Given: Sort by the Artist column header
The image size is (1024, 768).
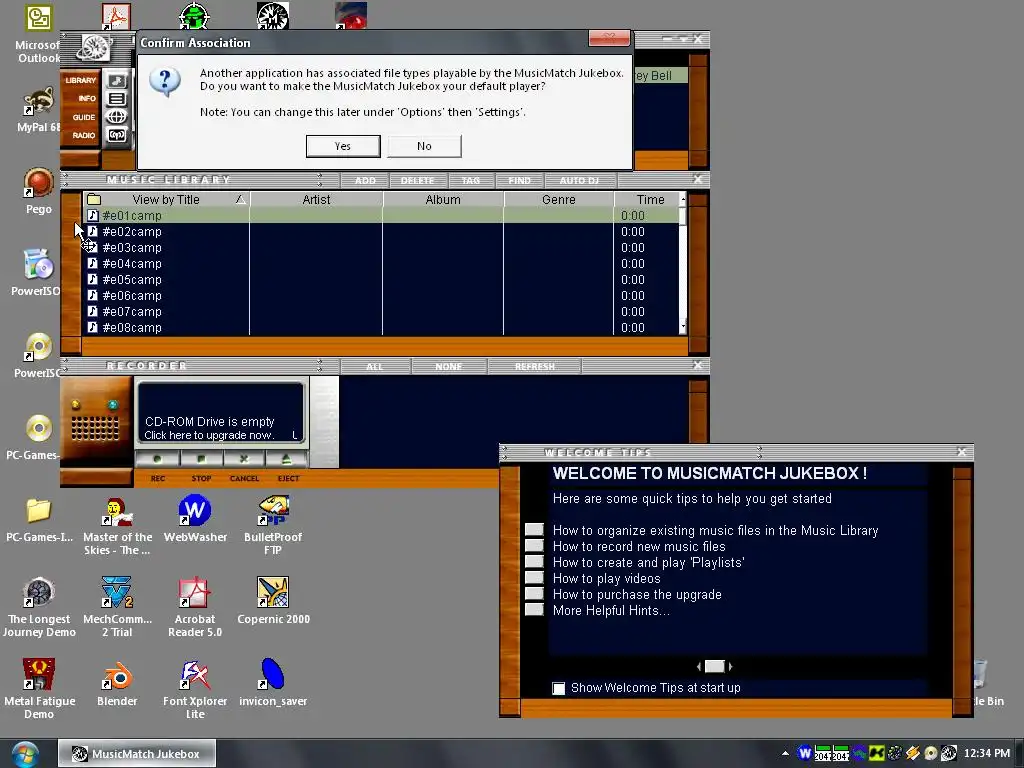Looking at the screenshot, I should (x=316, y=199).
